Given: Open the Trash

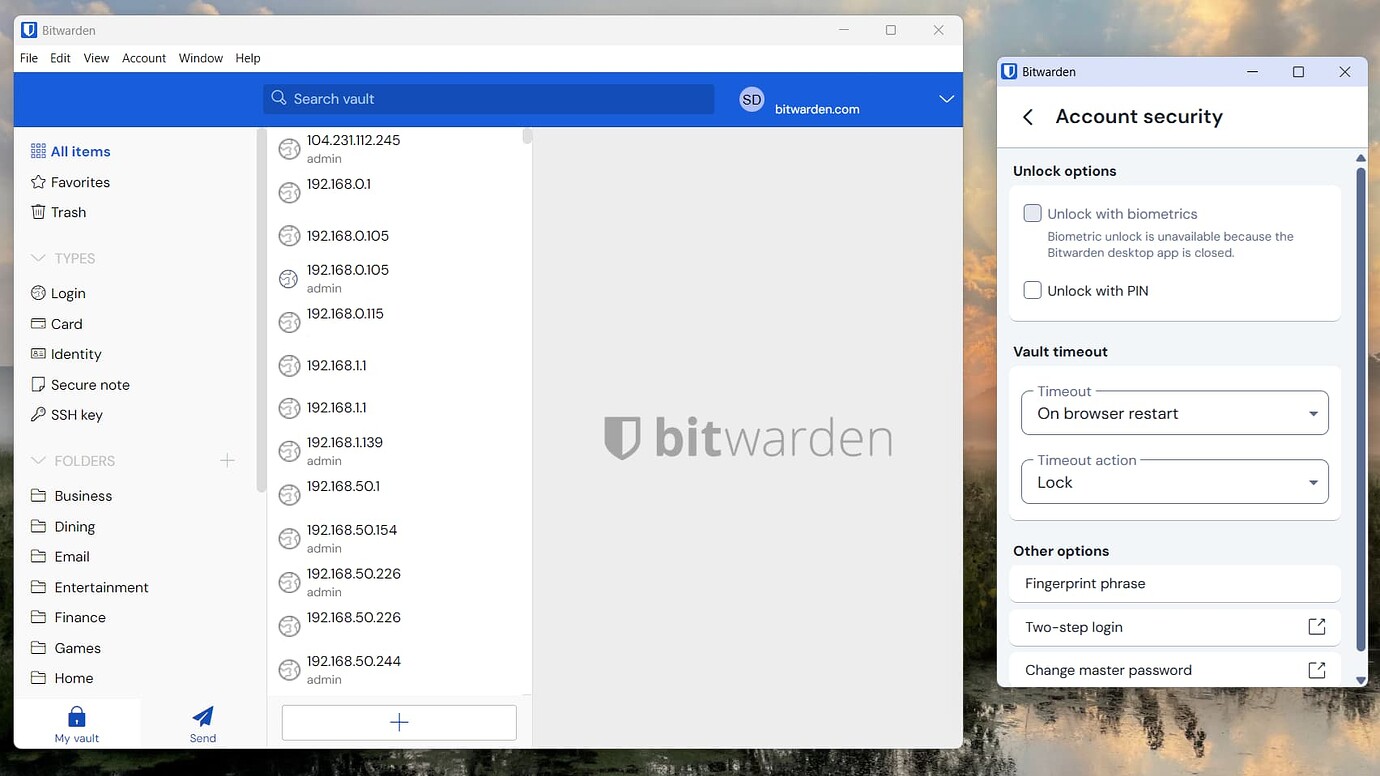Looking at the screenshot, I should (69, 212).
